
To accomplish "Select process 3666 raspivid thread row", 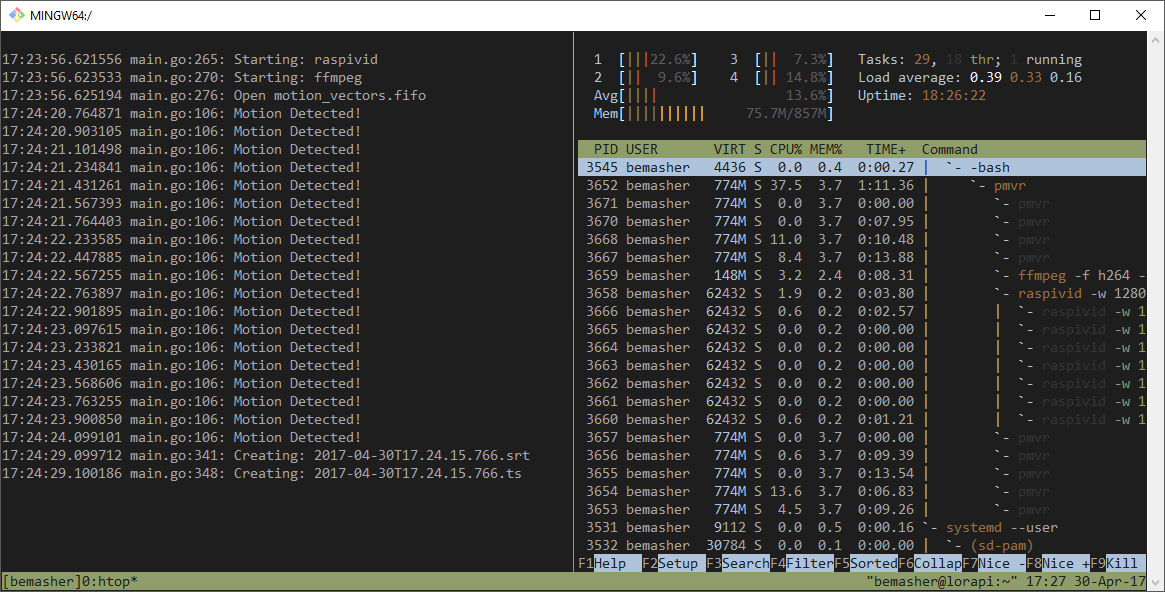I will tap(862, 311).
